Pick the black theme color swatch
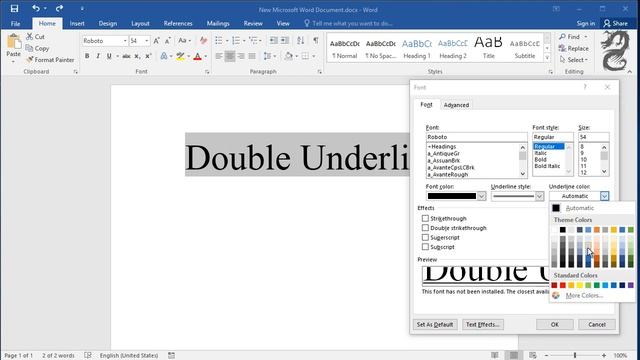640x360 pixels. pos(562,230)
